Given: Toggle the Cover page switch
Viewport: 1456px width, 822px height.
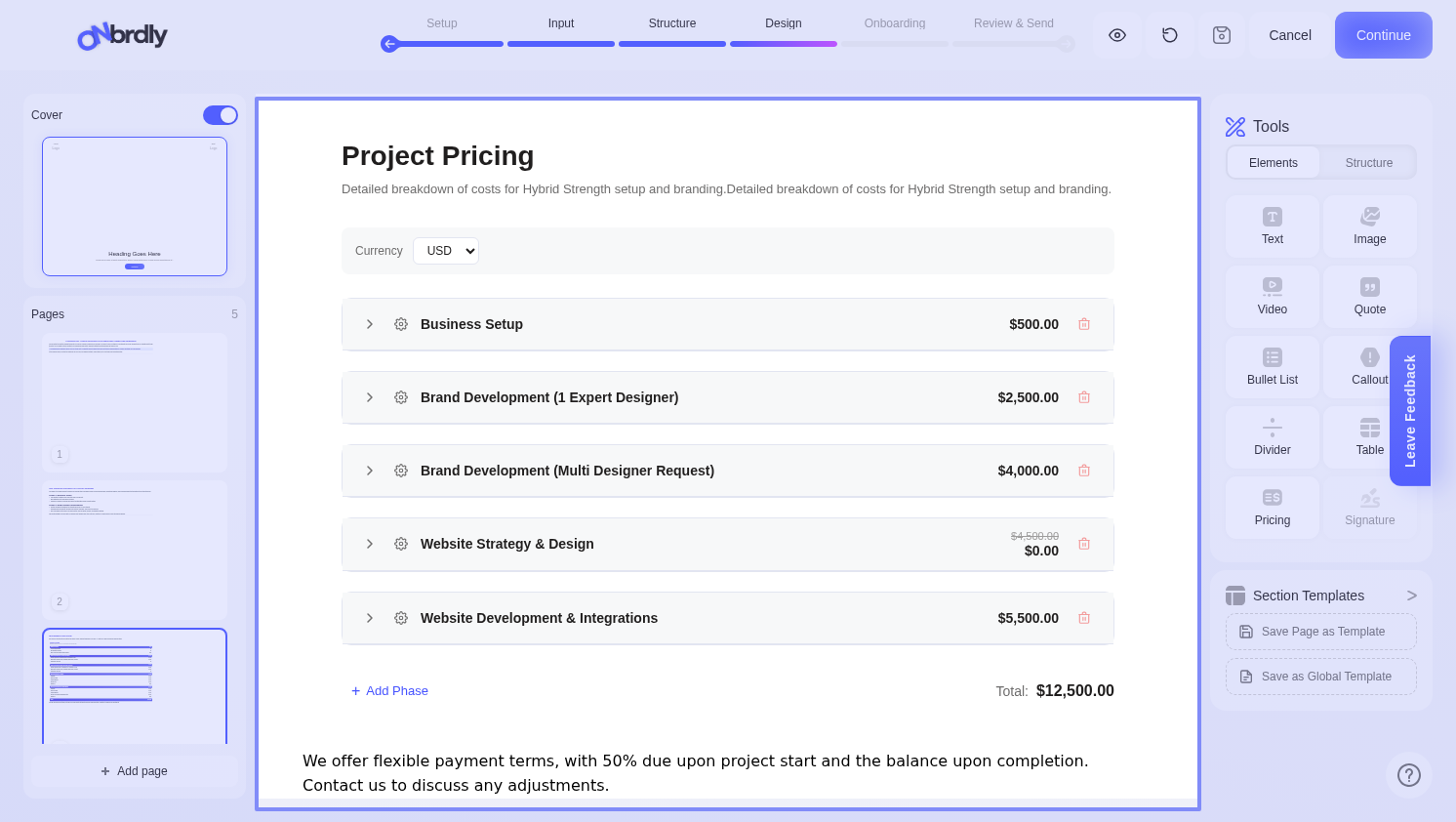Looking at the screenshot, I should click(221, 115).
